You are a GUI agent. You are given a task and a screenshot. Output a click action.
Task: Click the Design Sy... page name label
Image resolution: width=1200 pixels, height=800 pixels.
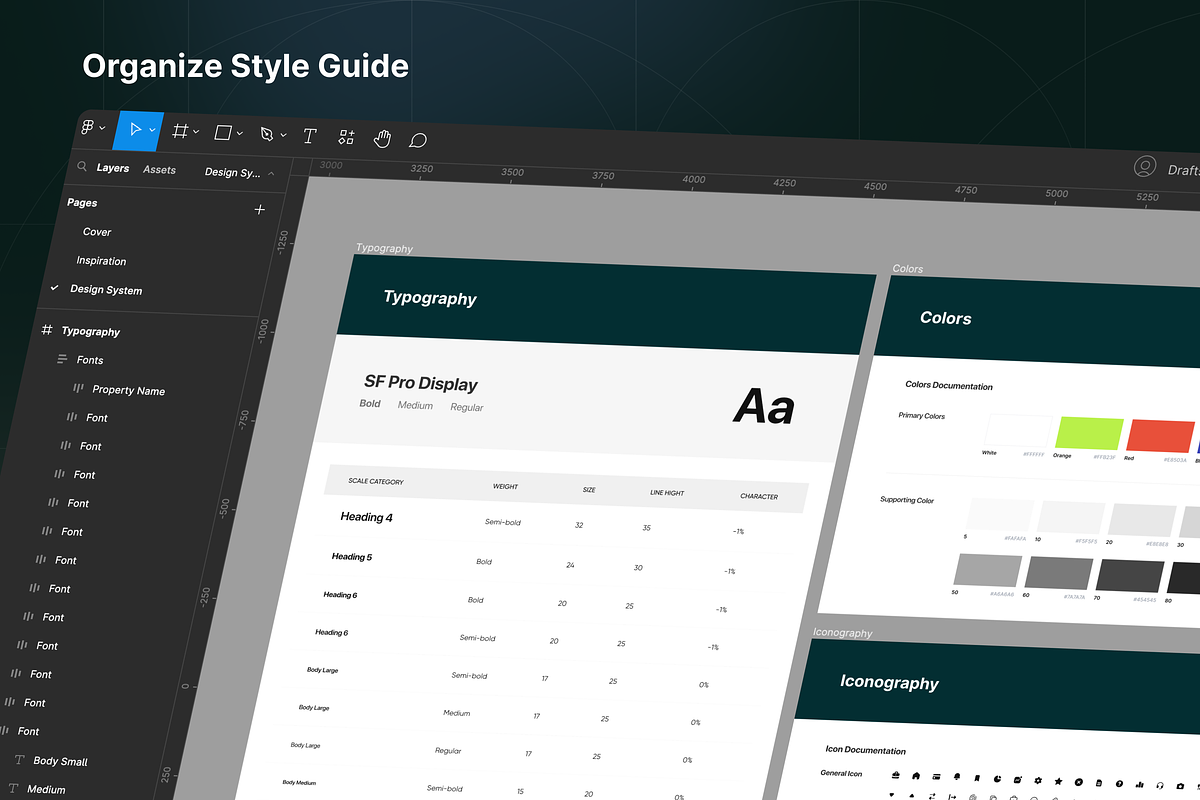[x=233, y=172]
